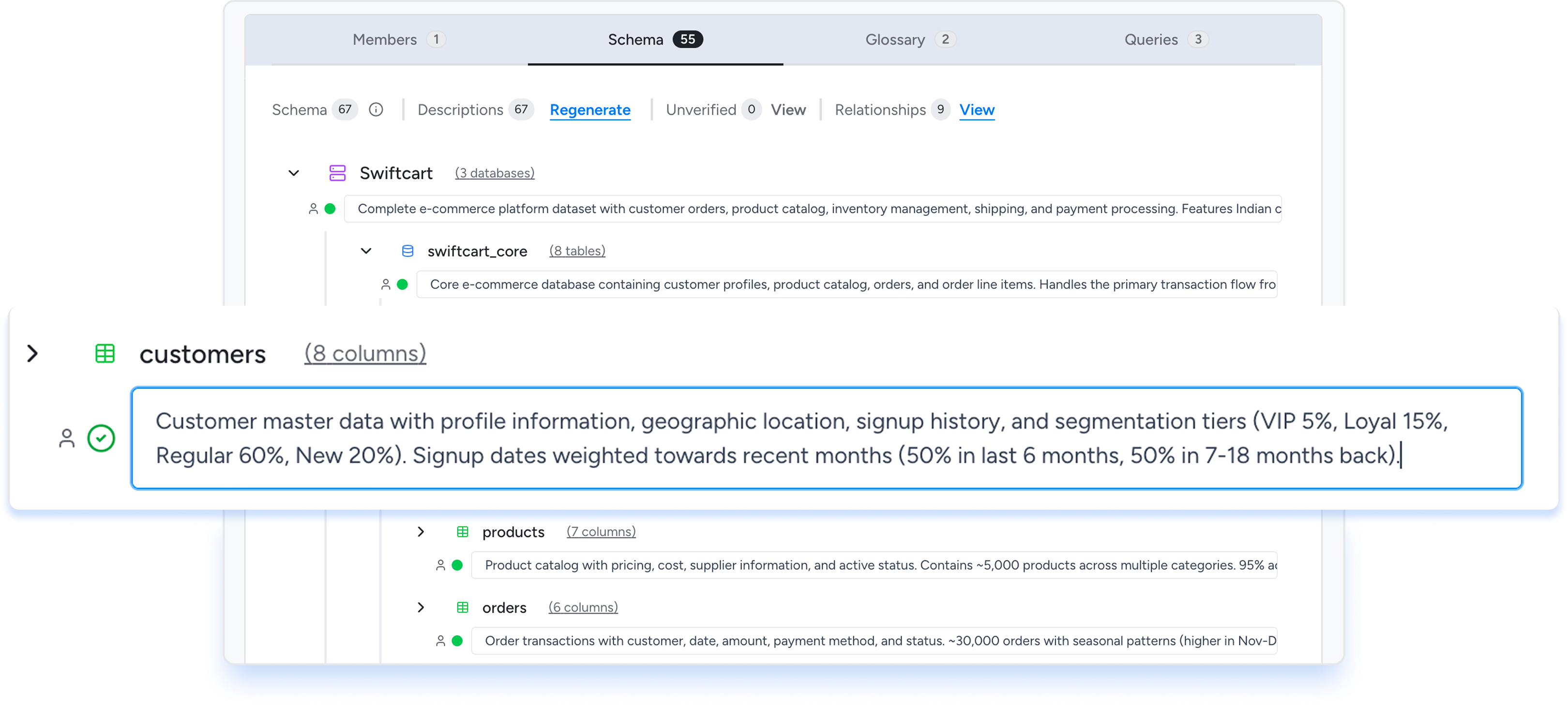The width and height of the screenshot is (1568, 708).
Task: Collapse the swiftcart_core database node
Action: coord(366,251)
